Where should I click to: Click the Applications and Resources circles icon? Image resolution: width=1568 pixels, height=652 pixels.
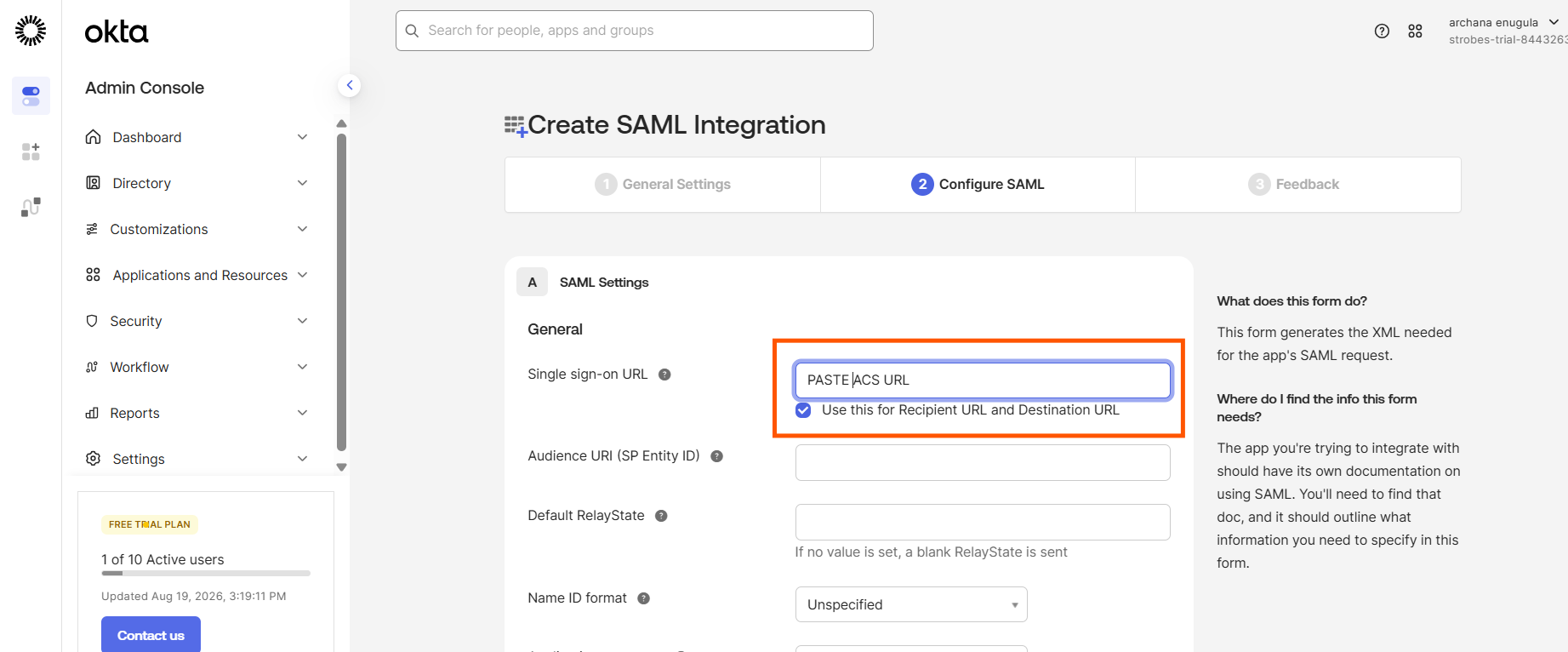[94, 275]
